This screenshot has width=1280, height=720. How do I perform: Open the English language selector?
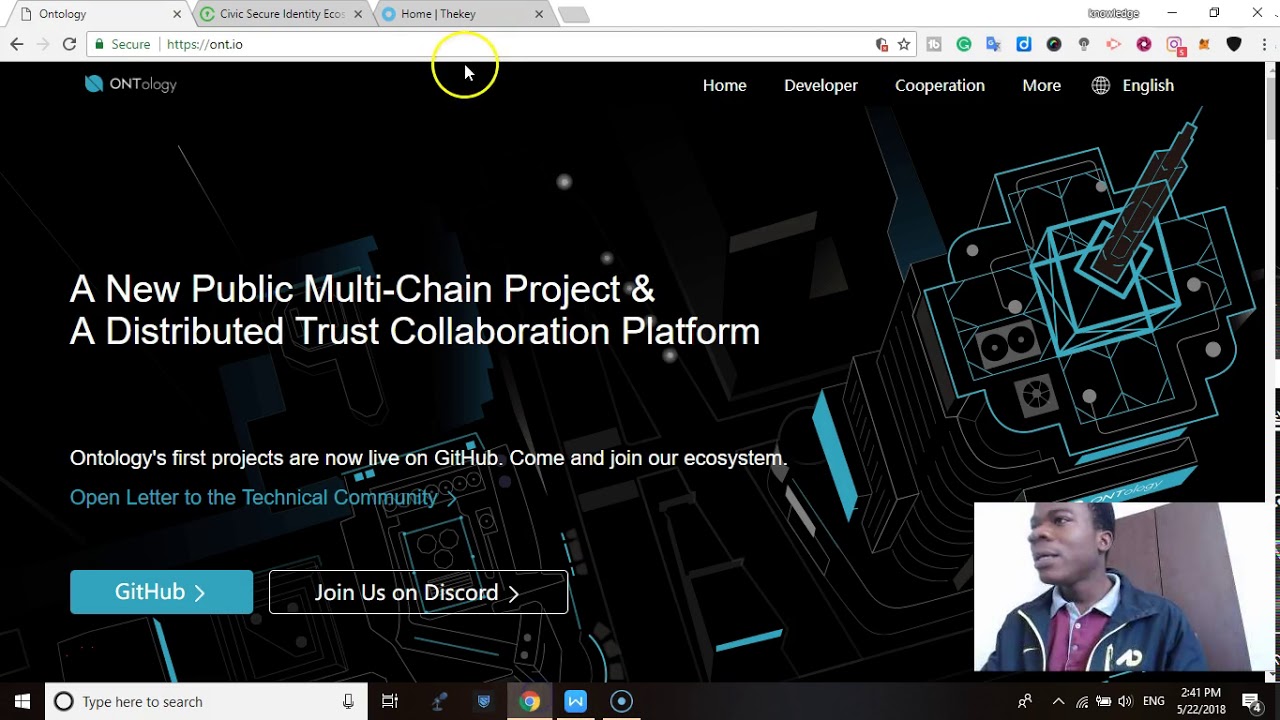(1148, 85)
